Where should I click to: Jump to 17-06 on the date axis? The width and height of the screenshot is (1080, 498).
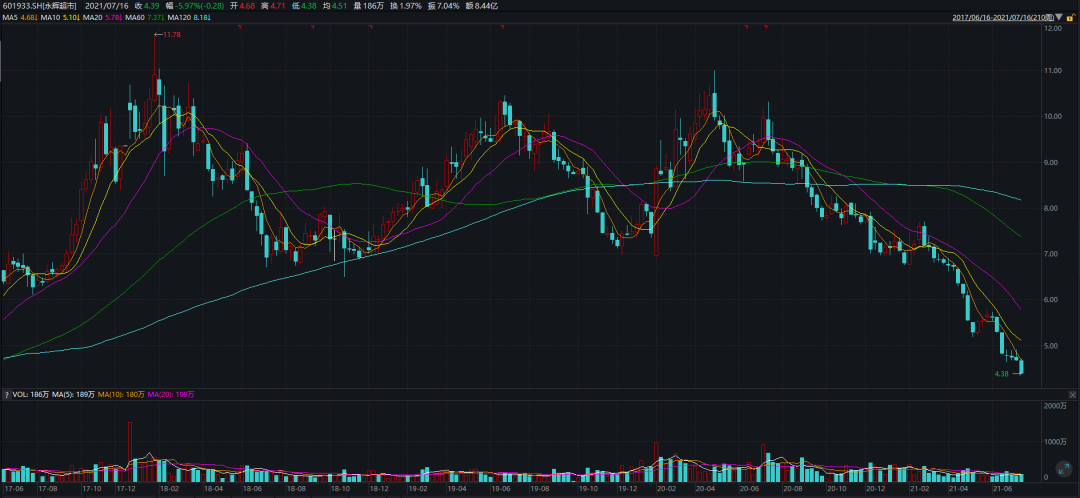[13, 488]
